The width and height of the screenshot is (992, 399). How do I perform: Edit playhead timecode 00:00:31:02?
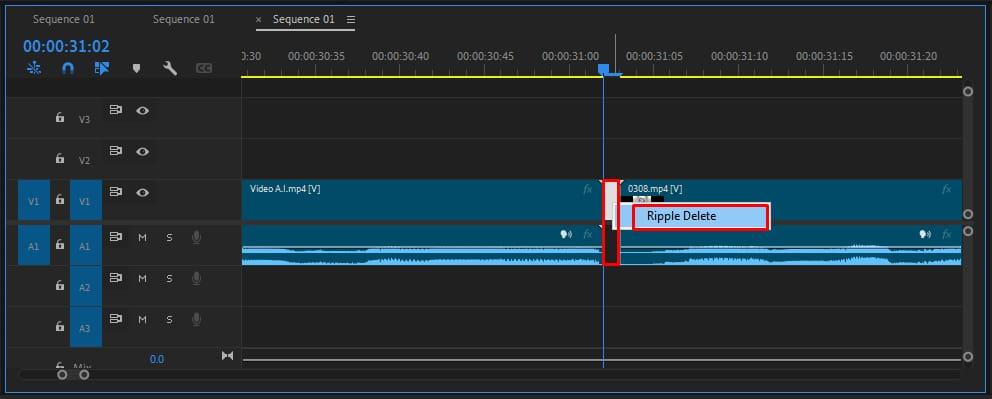[66, 46]
